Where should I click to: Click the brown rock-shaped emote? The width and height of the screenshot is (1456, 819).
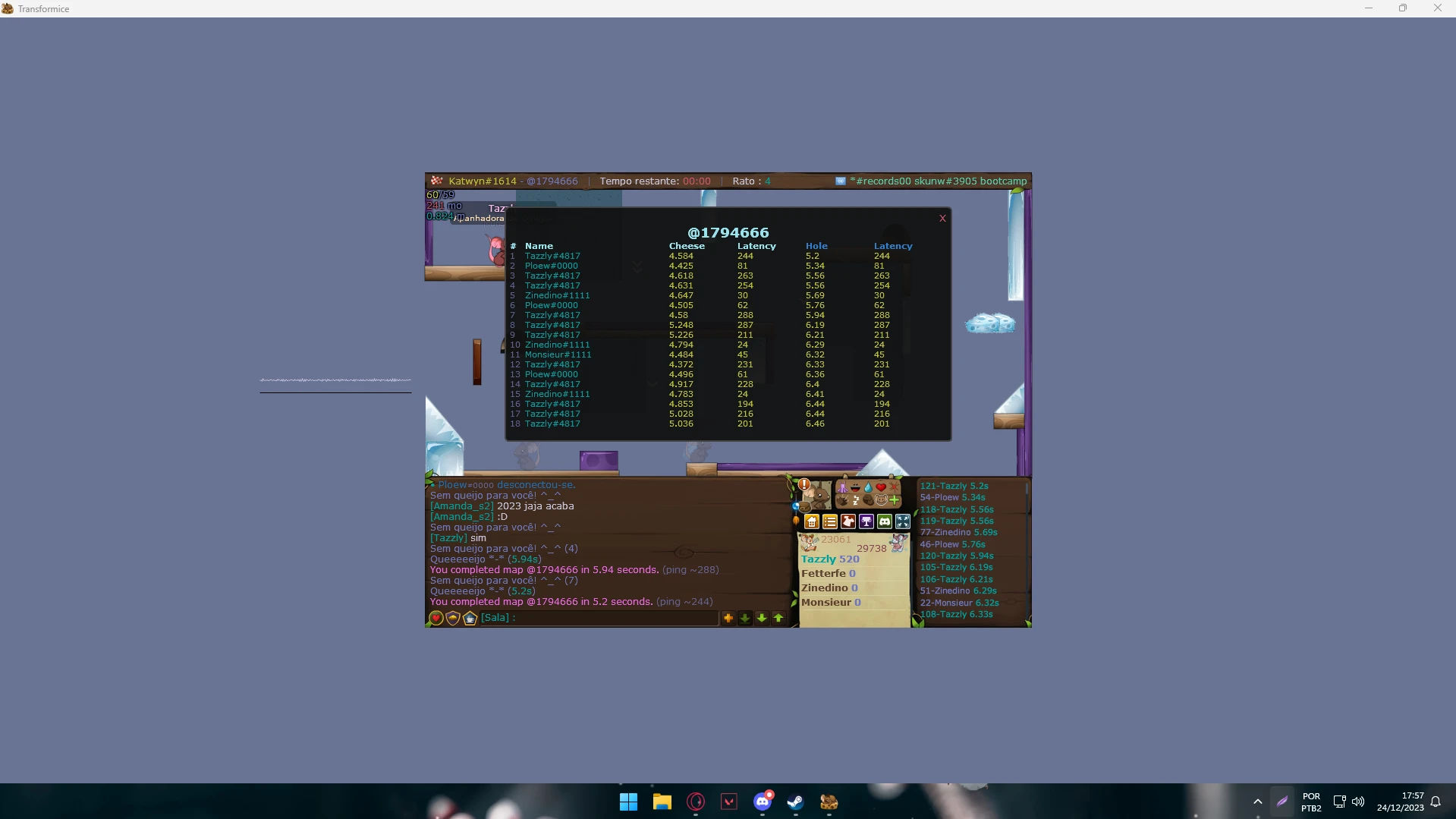click(868, 500)
